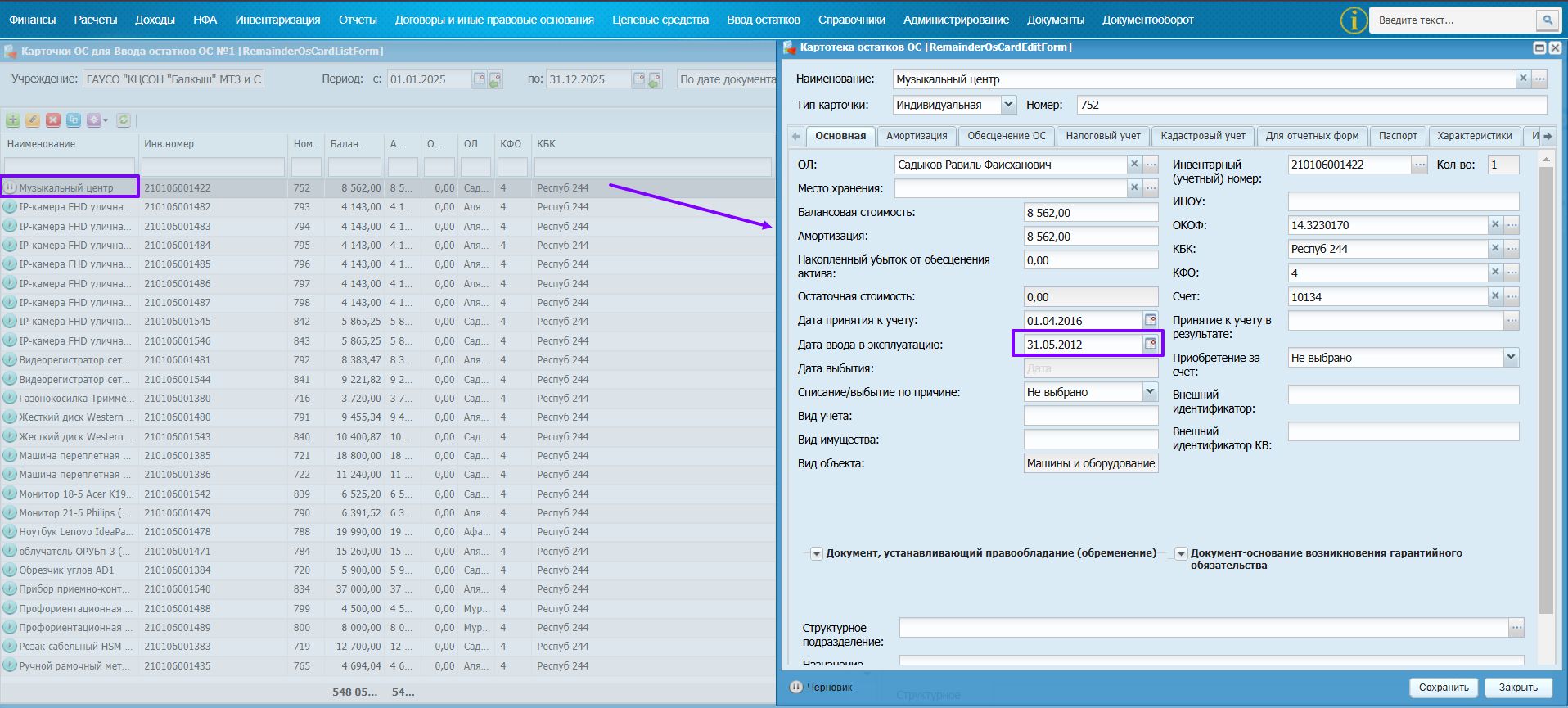Expand Документ-основание гарантийного обязательства section
This screenshot has height=708, width=1568.
[1180, 554]
